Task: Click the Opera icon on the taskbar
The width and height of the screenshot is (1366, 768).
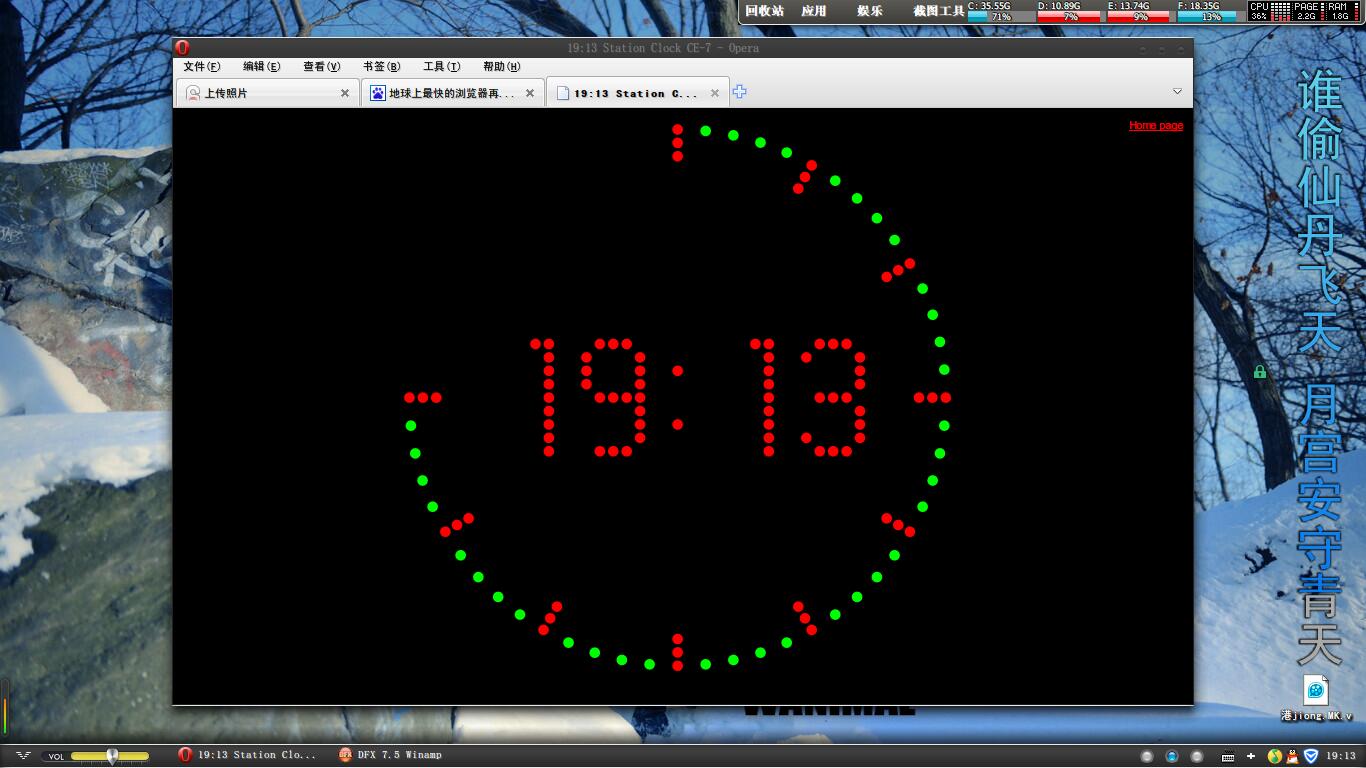Action: [x=185, y=755]
